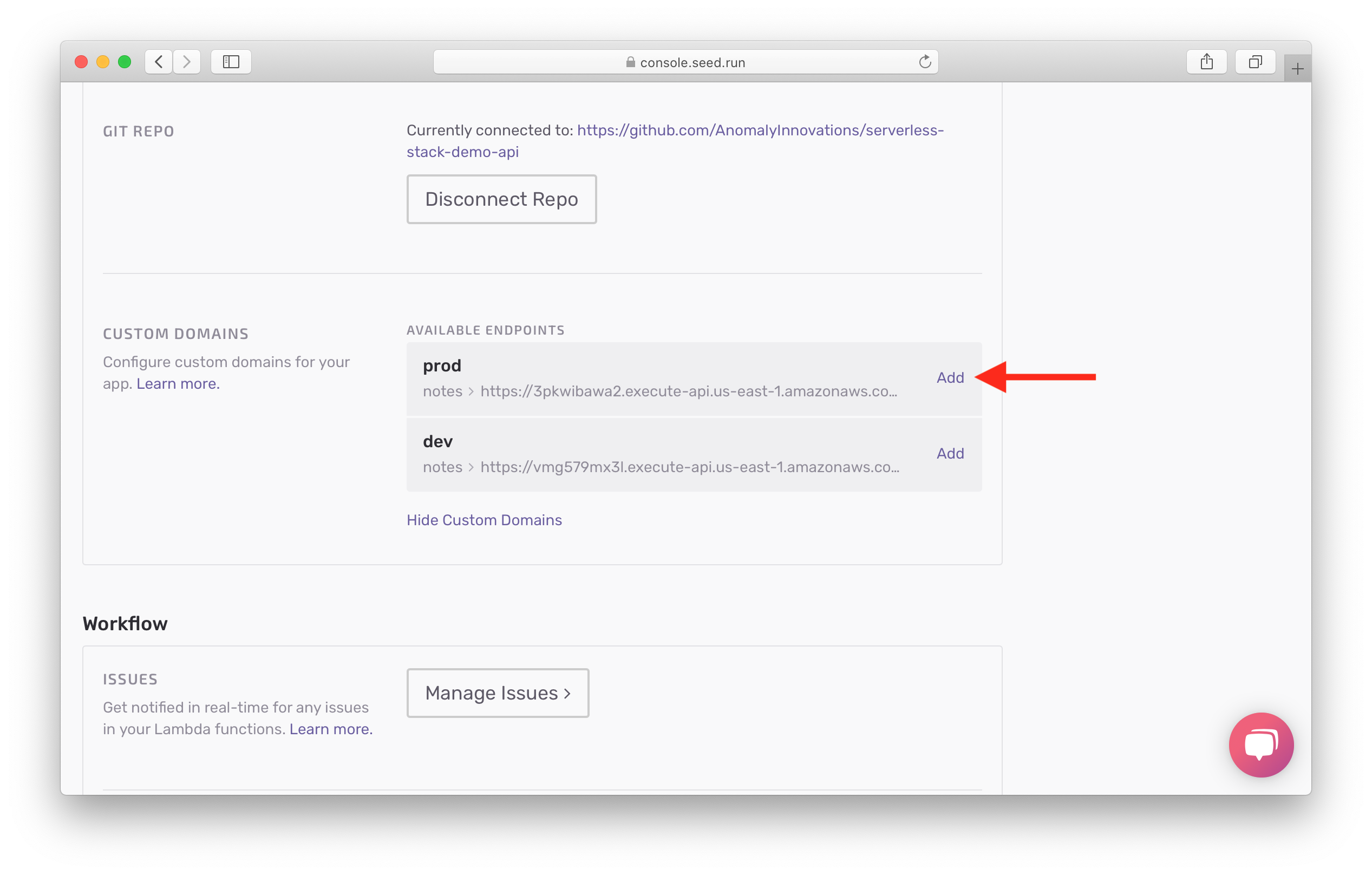Open Manage Issues
This screenshot has height=875, width=1372.
coord(497,693)
